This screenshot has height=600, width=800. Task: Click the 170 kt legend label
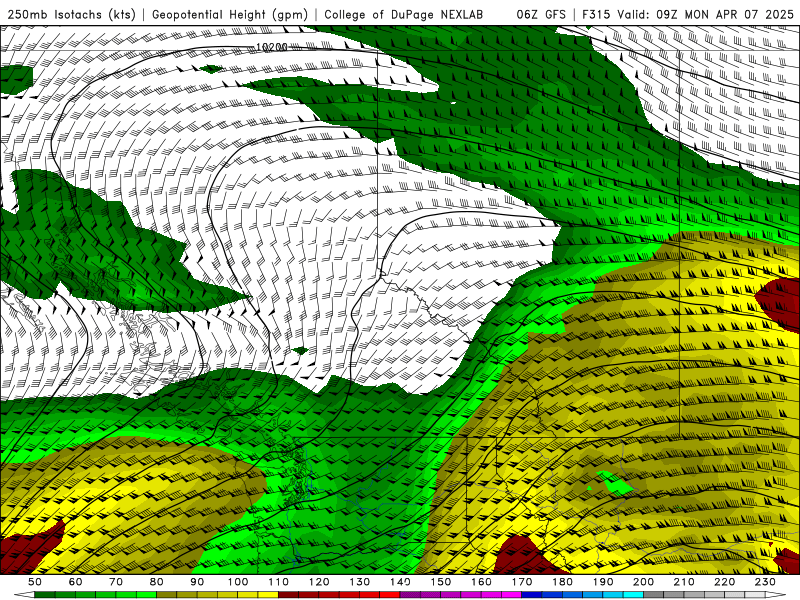(x=521, y=582)
